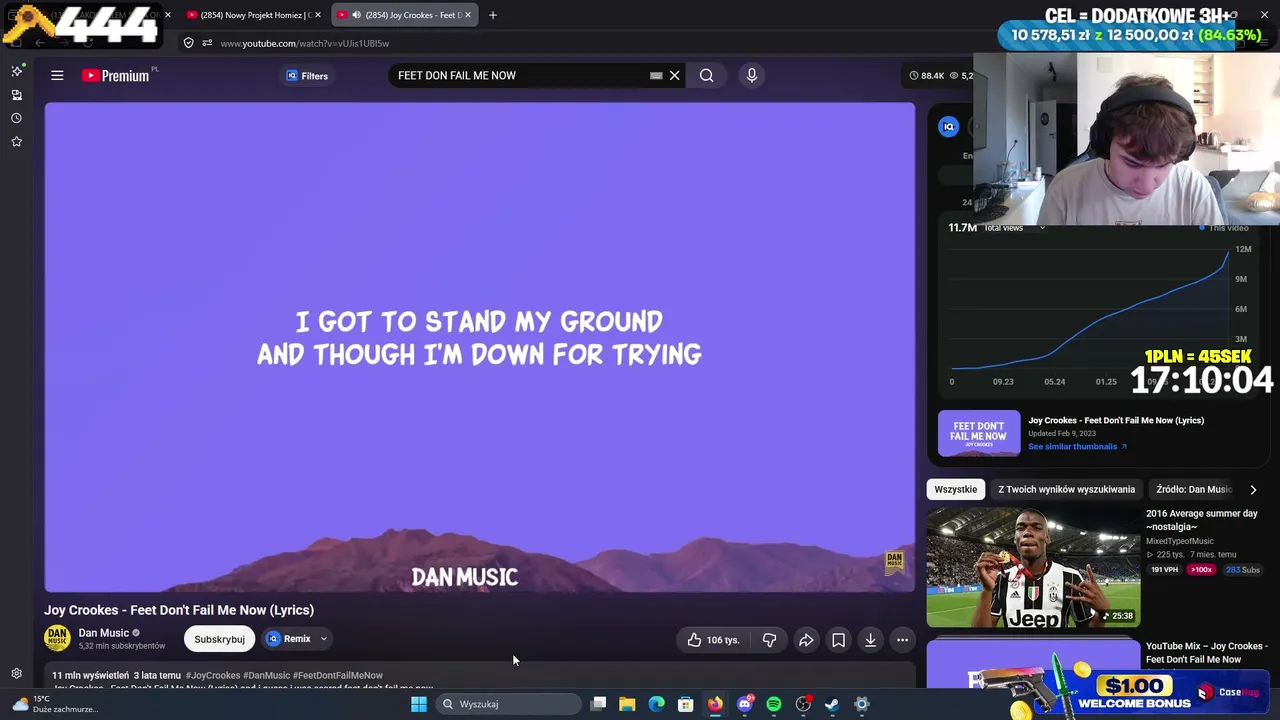Open the vidIQ Filters button
The image size is (1280, 720).
click(307, 76)
